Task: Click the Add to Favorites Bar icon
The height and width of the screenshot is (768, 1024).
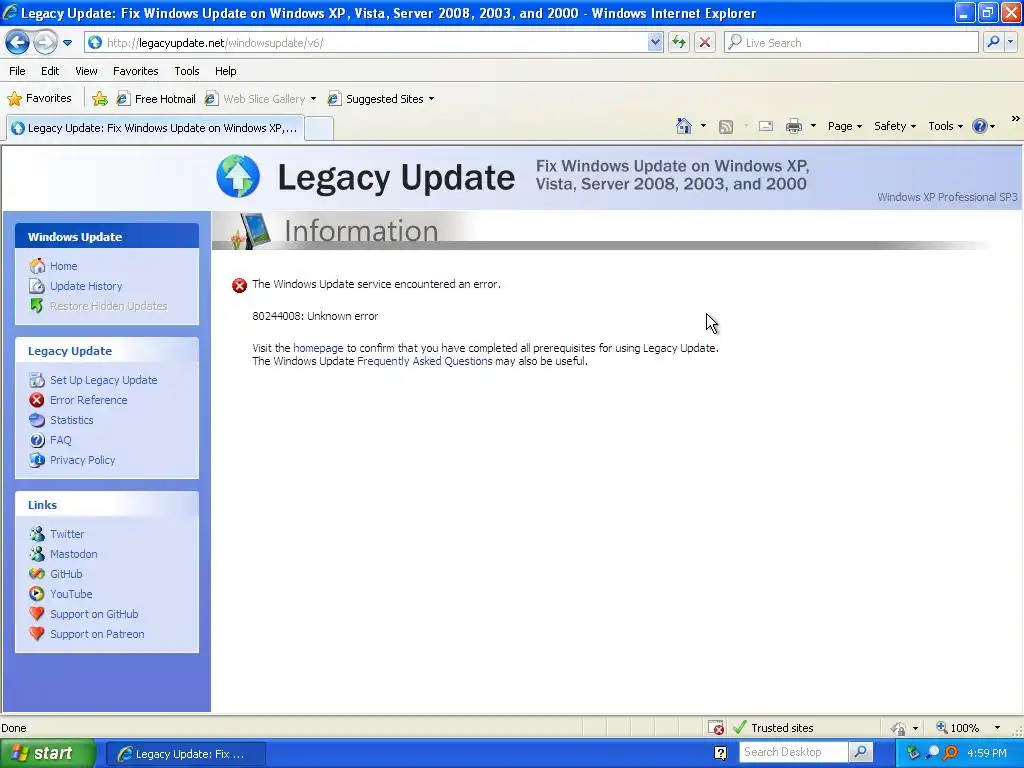Action: click(x=100, y=99)
